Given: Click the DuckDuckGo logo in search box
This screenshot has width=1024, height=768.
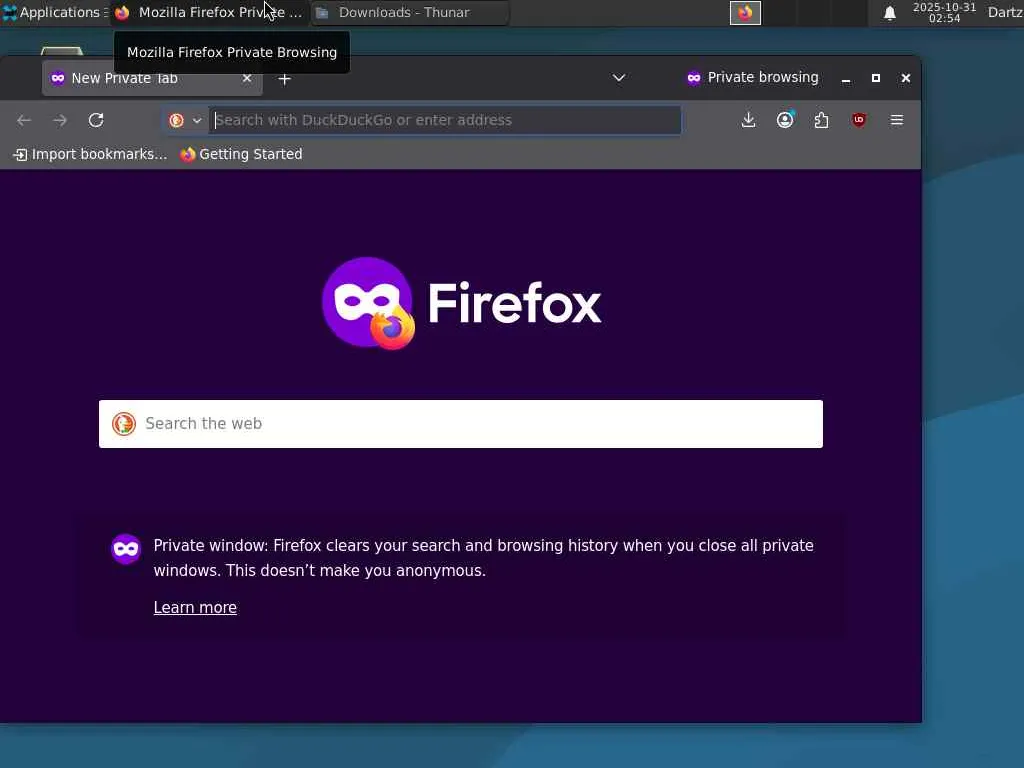Looking at the screenshot, I should click(x=123, y=424).
